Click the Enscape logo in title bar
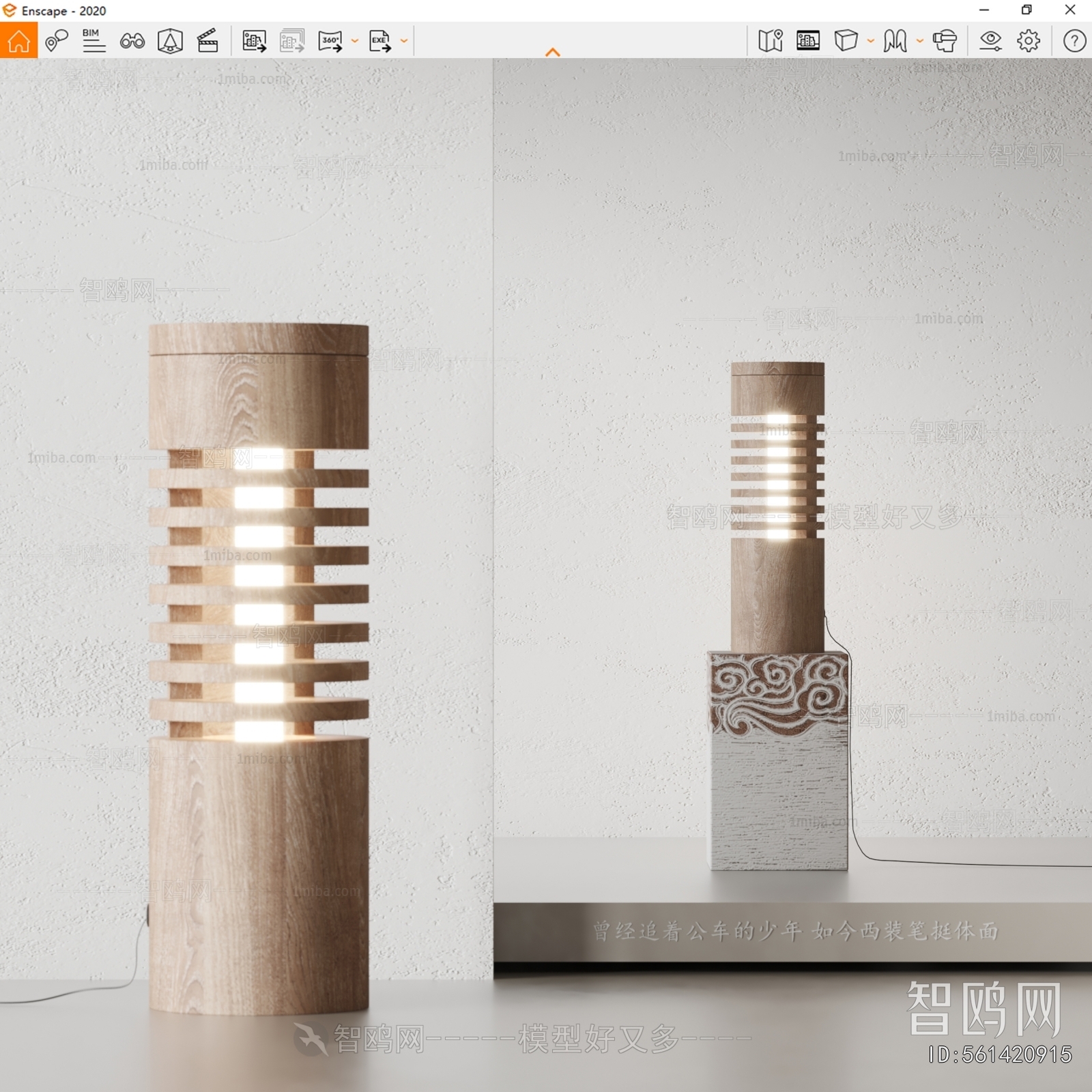Screen dimensions: 1092x1092 point(10,10)
